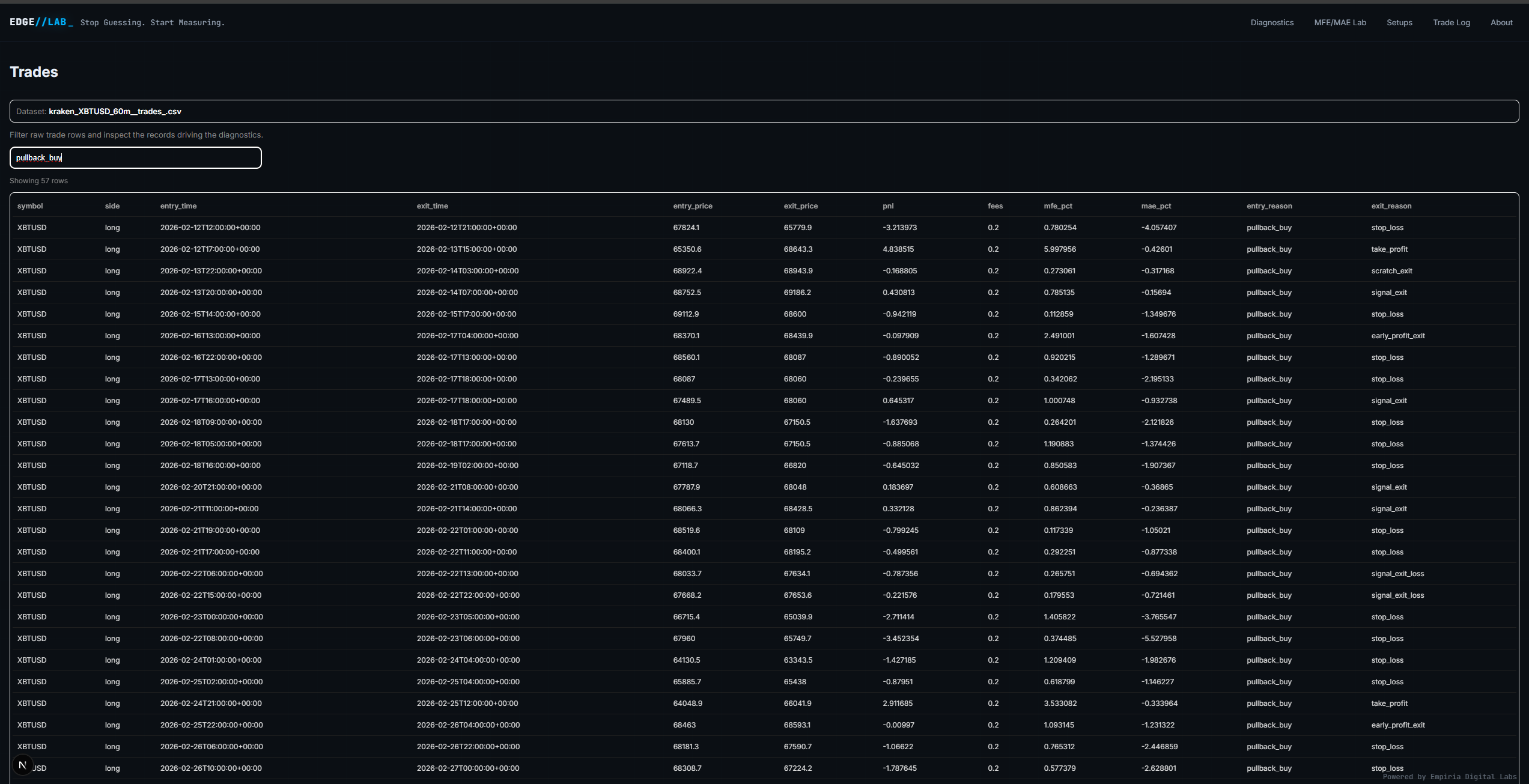Sort by the entry_time column header
1529x784 pixels.
[178, 206]
